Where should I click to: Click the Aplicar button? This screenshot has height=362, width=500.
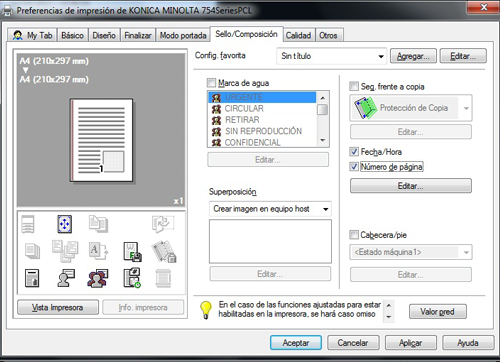(411, 343)
